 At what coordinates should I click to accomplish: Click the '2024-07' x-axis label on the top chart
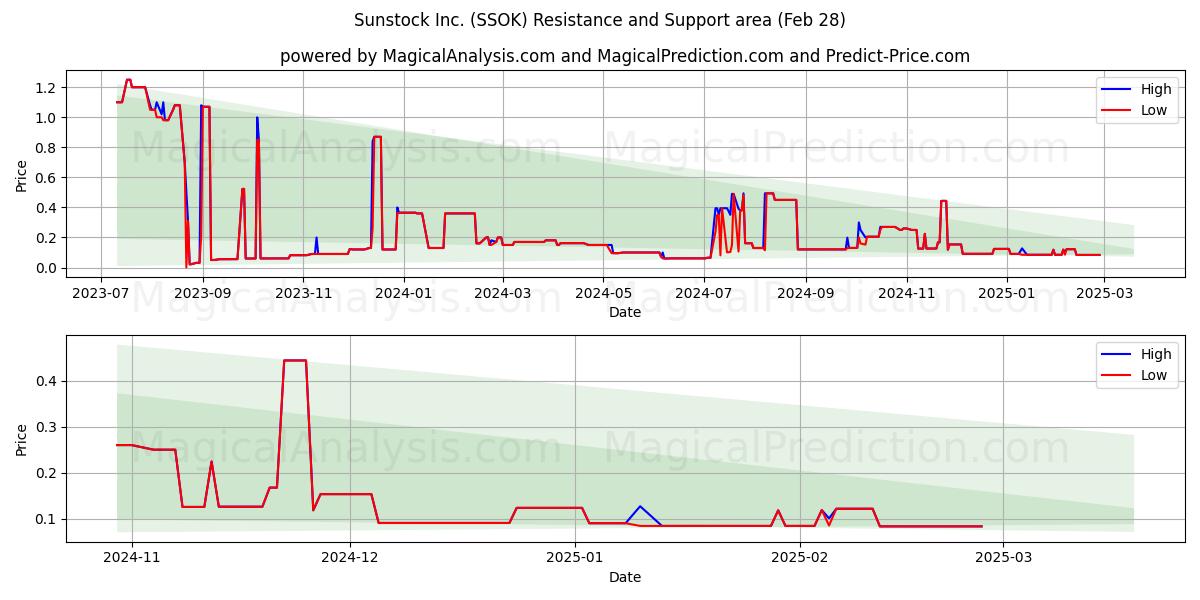coord(705,293)
